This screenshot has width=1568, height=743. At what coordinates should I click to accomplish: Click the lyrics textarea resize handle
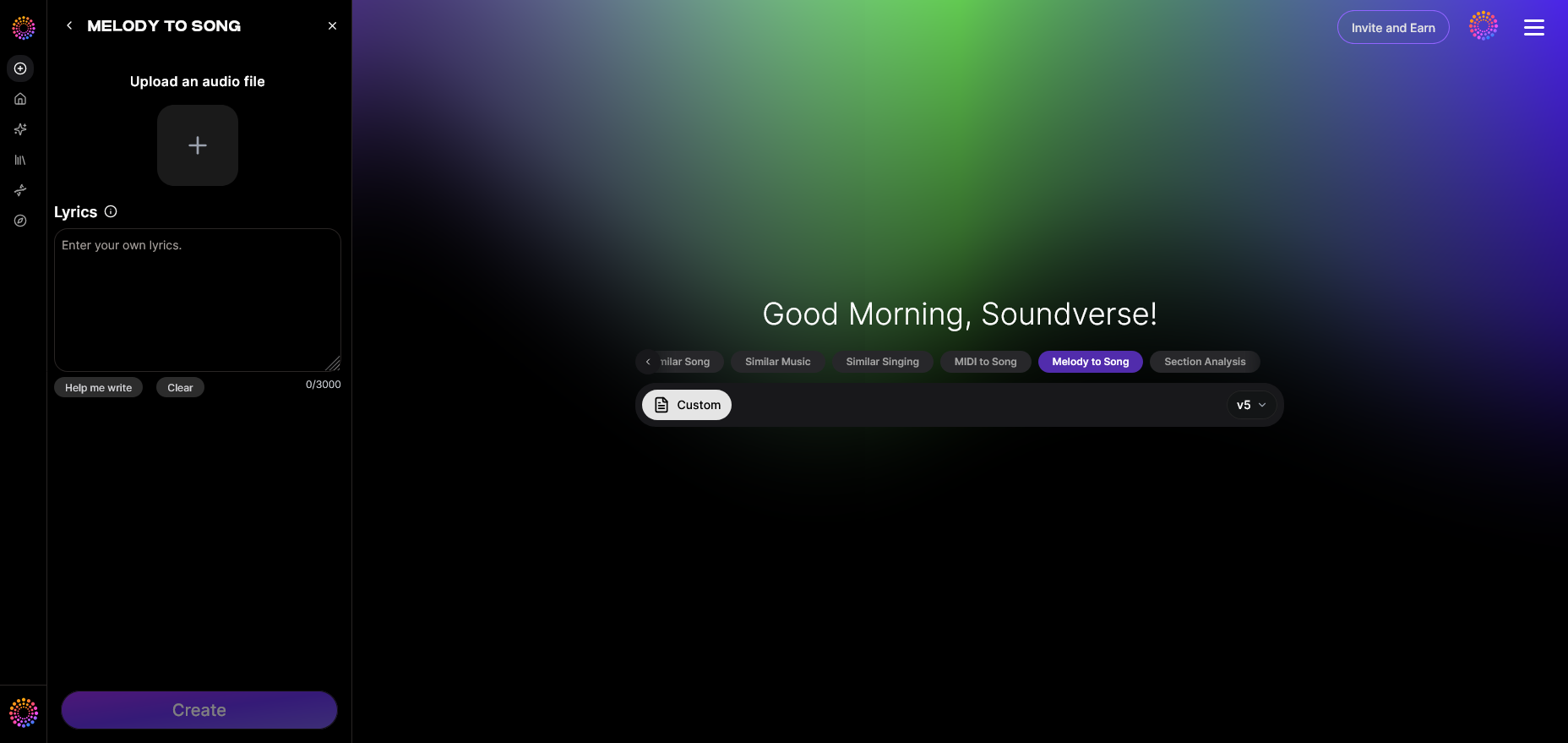[x=334, y=364]
